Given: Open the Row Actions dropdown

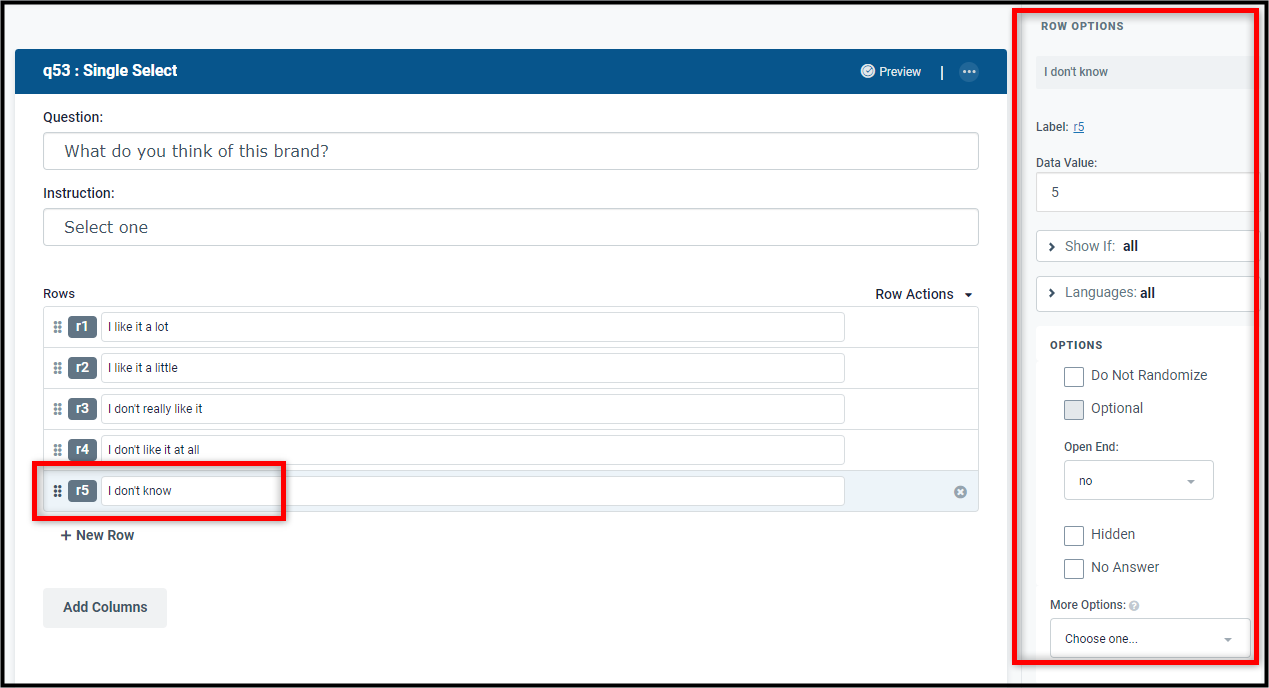Looking at the screenshot, I should pos(924,294).
